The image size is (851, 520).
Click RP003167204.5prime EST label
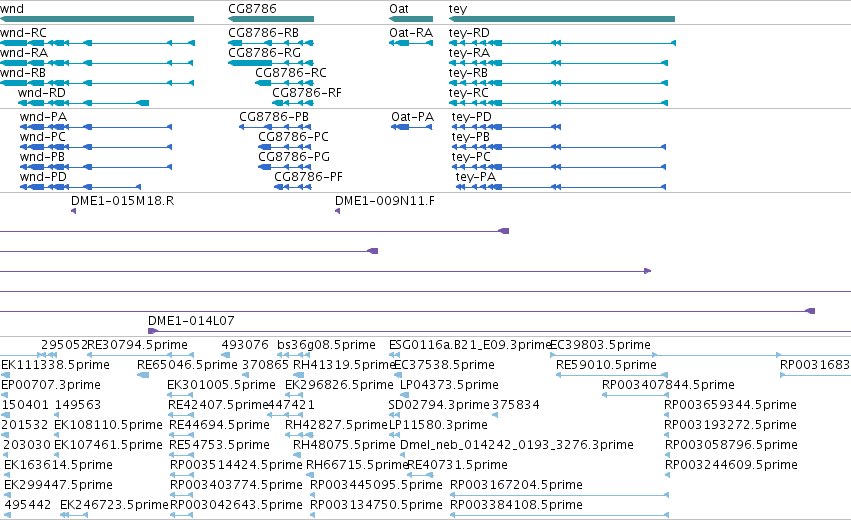pyautogui.click(x=517, y=485)
